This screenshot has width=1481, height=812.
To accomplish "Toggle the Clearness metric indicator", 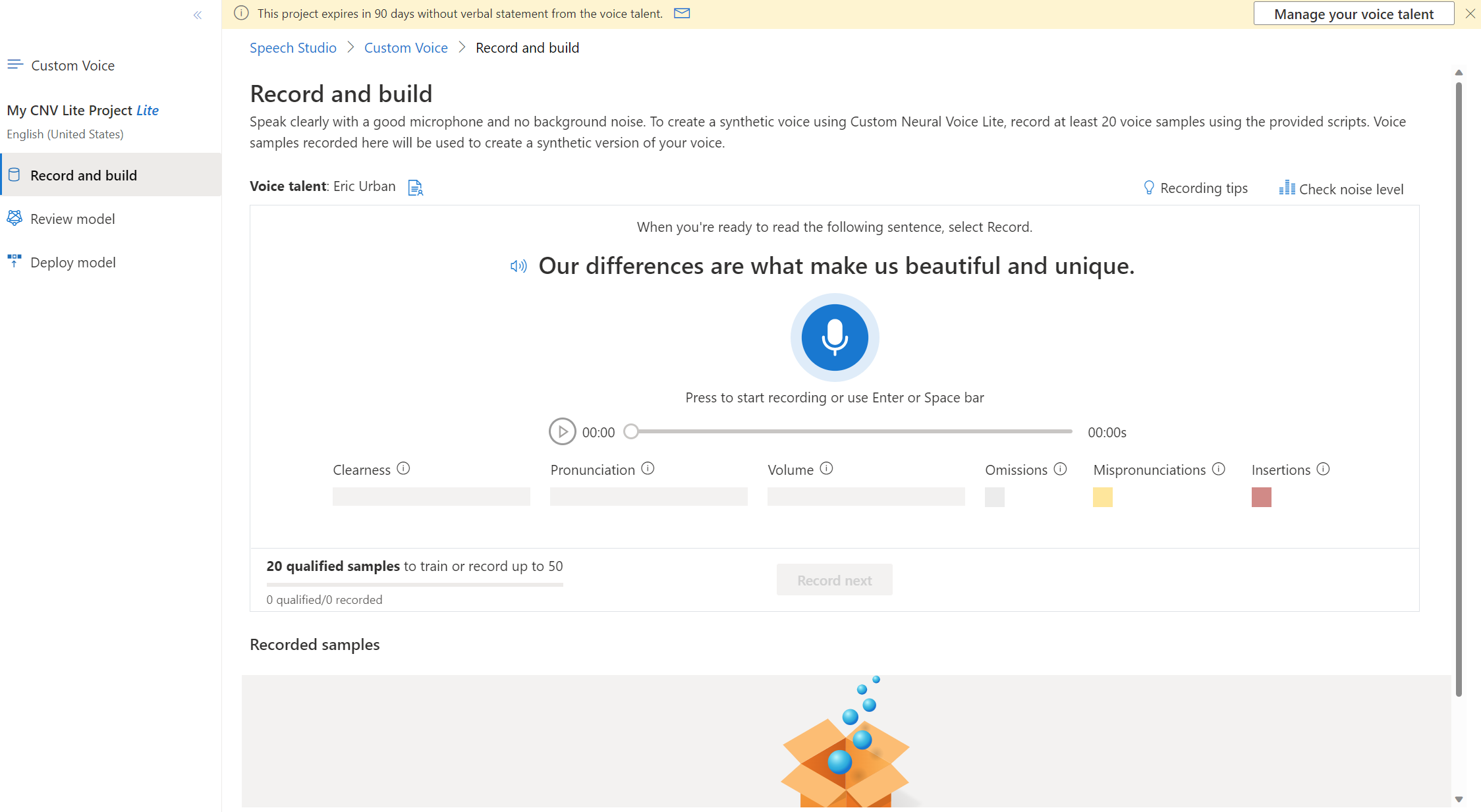I will [x=402, y=468].
